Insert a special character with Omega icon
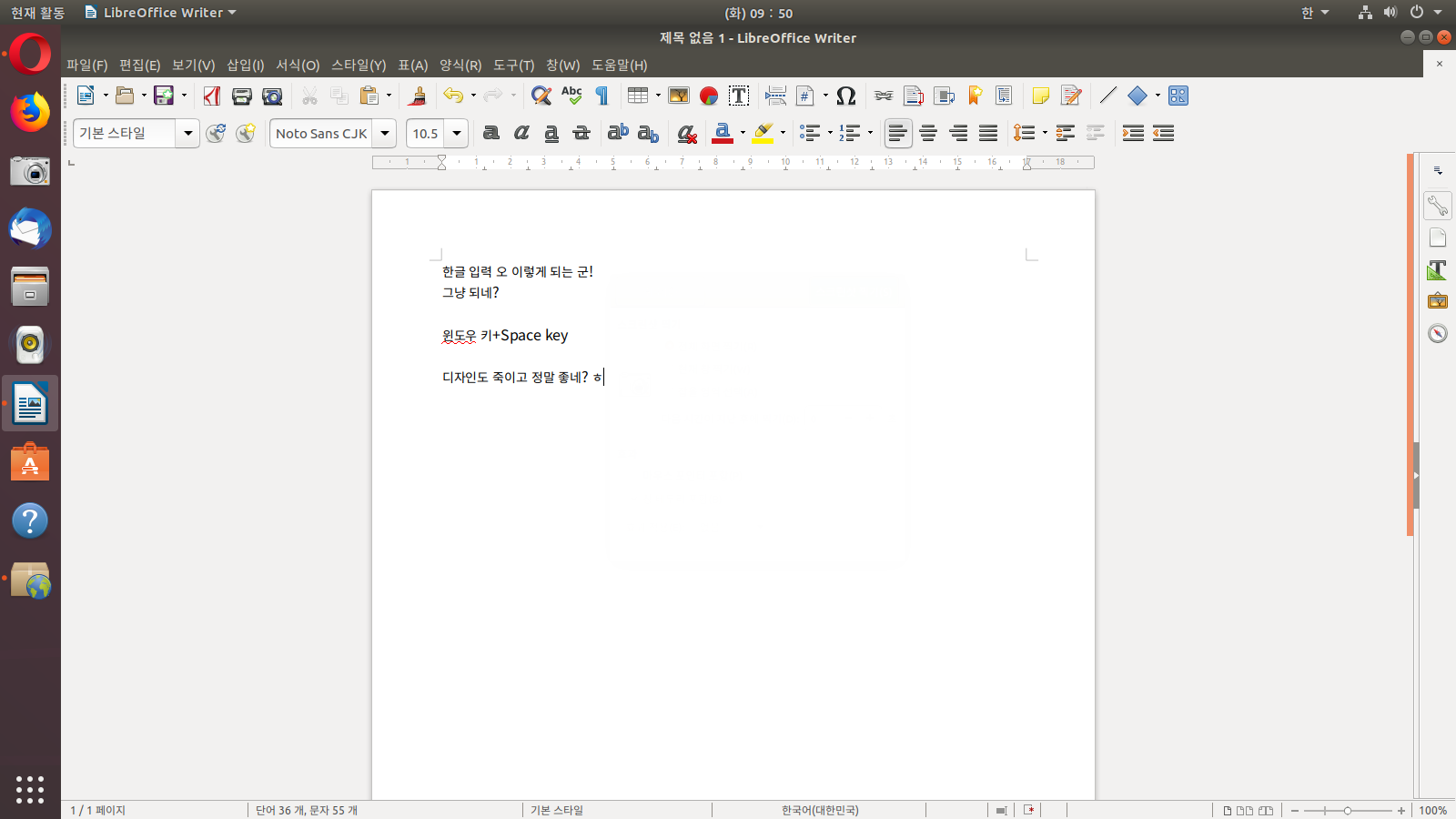This screenshot has width=1456, height=819. pos(845,96)
